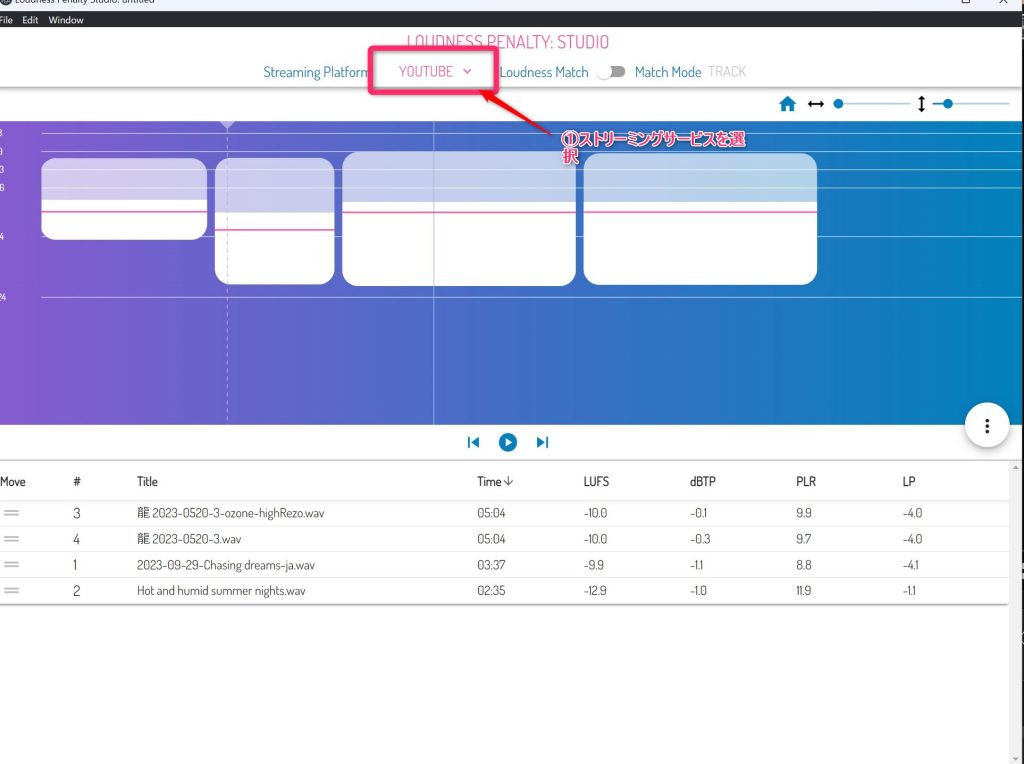This screenshot has height=764, width=1024.
Task: Open the Edit menu
Action: click(x=31, y=20)
